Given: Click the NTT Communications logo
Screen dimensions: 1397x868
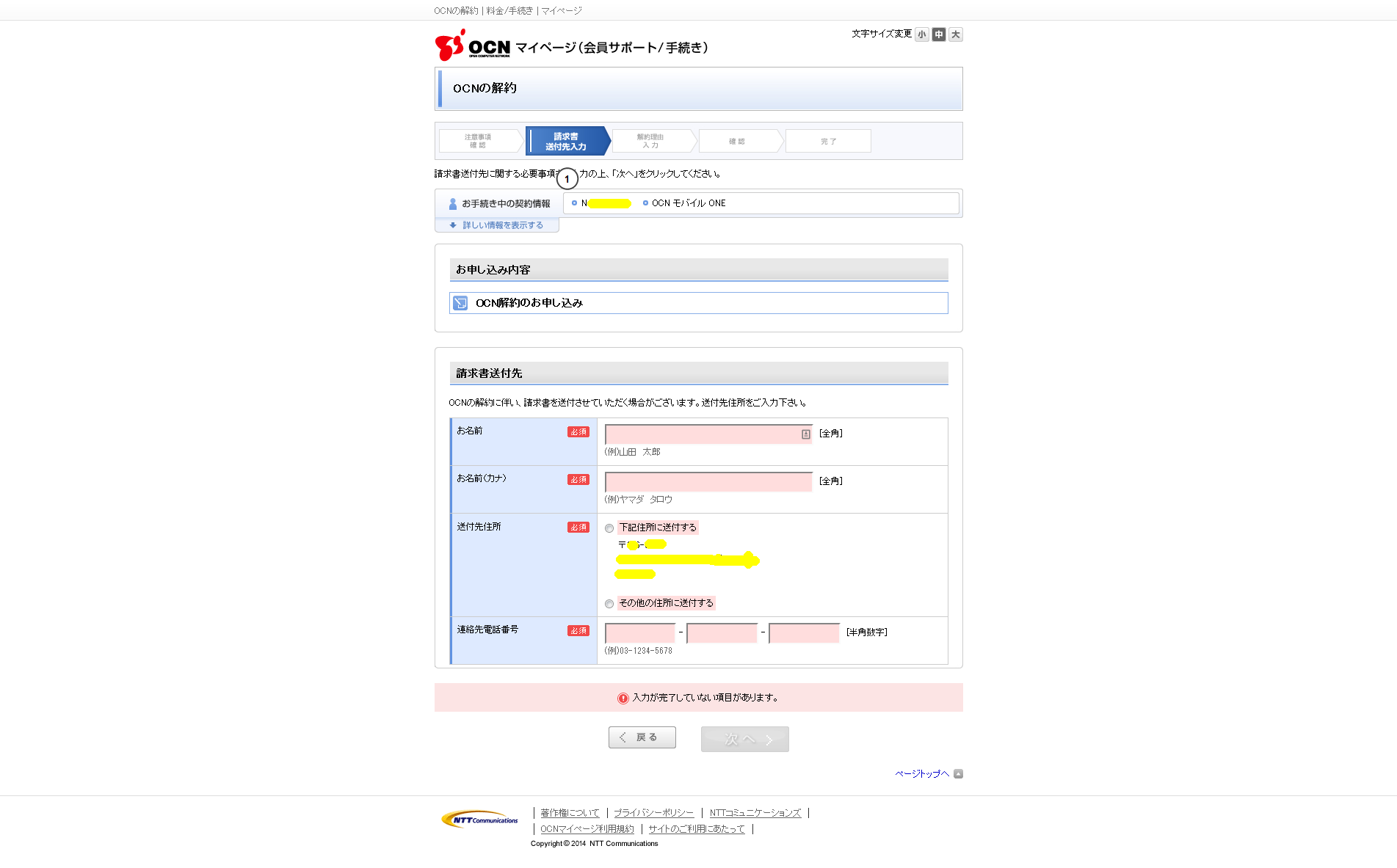Looking at the screenshot, I should point(480,819).
